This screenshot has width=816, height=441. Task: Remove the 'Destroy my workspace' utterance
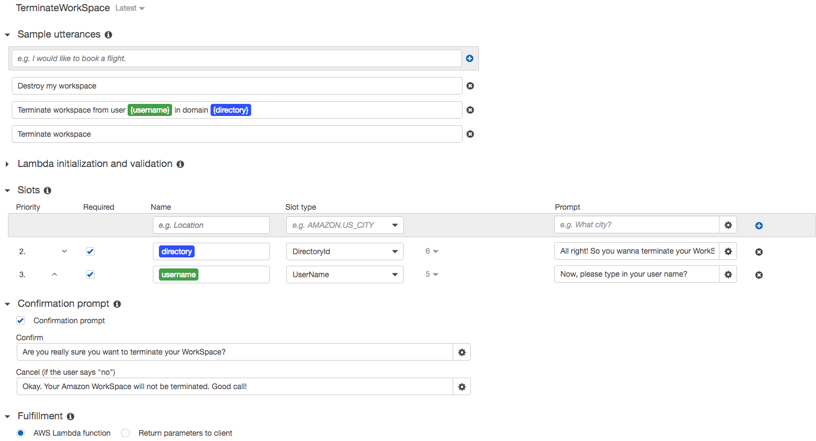pyautogui.click(x=470, y=86)
